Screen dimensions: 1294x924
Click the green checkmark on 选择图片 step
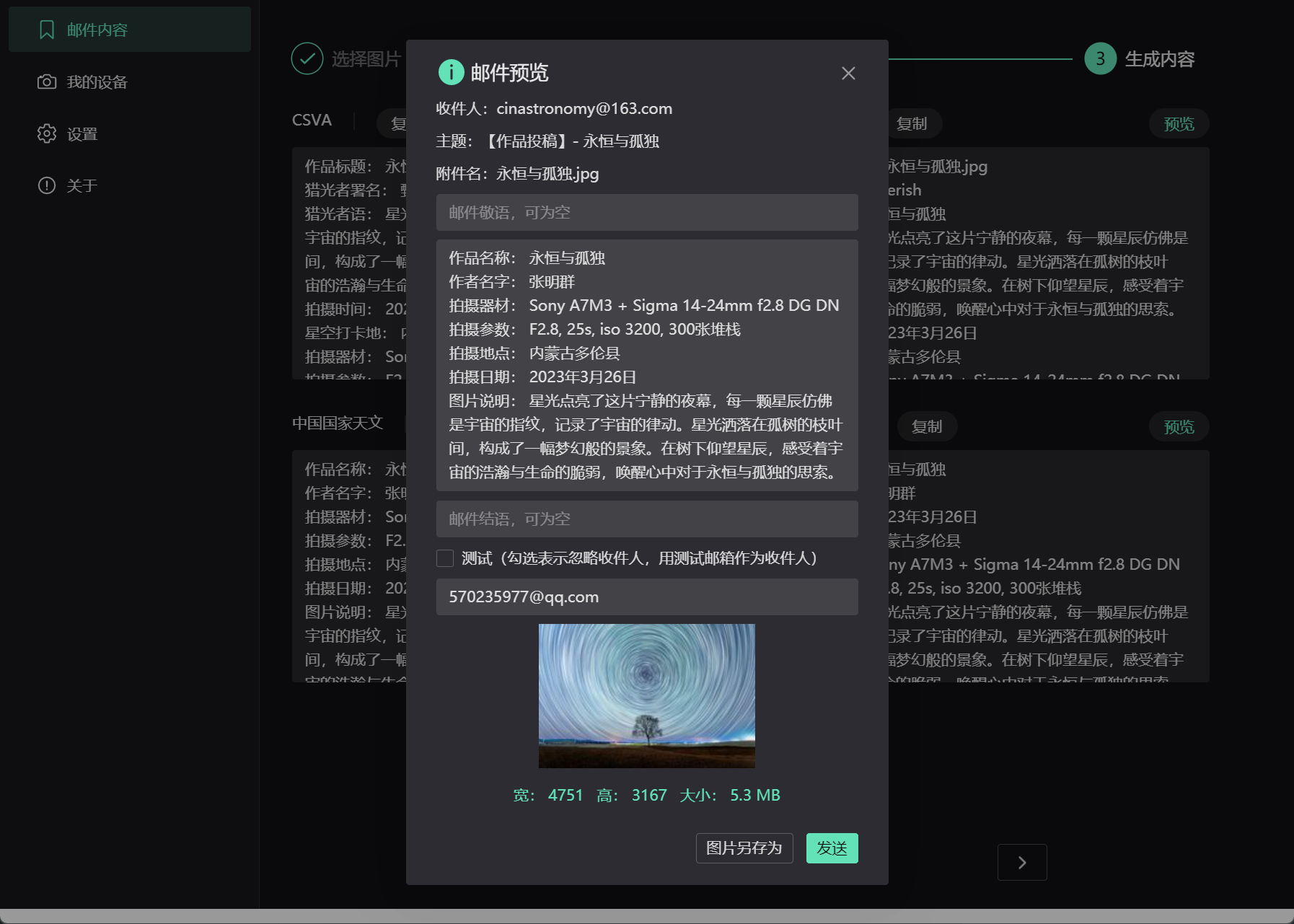307,58
